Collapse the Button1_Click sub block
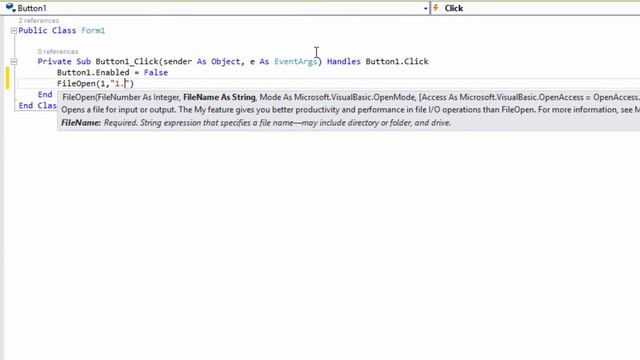Screen dimensions: 640x360 pyautogui.click(x=14, y=62)
